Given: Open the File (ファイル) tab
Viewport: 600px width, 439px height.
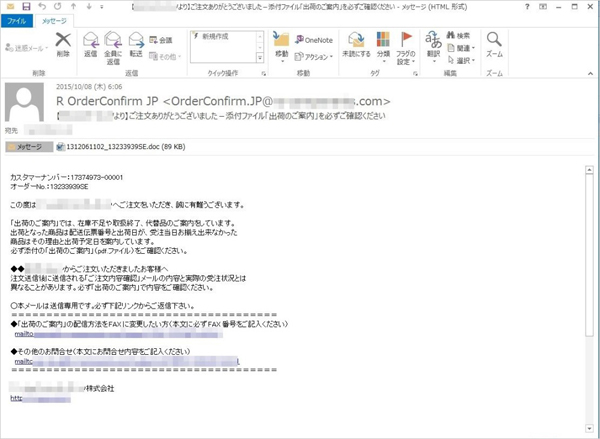Looking at the screenshot, I should [x=17, y=20].
